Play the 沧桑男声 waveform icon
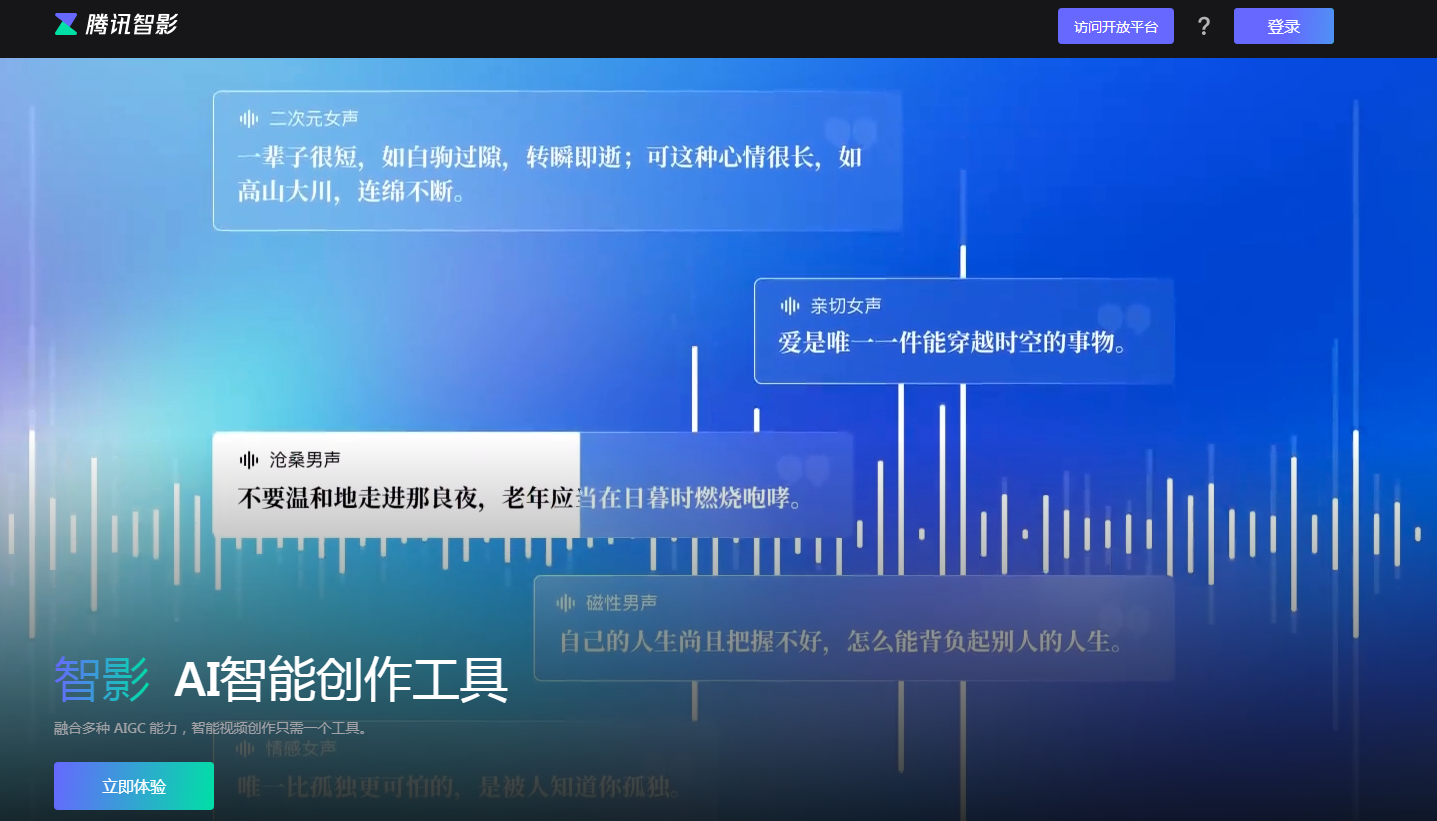The image size is (1437, 821). [247, 459]
